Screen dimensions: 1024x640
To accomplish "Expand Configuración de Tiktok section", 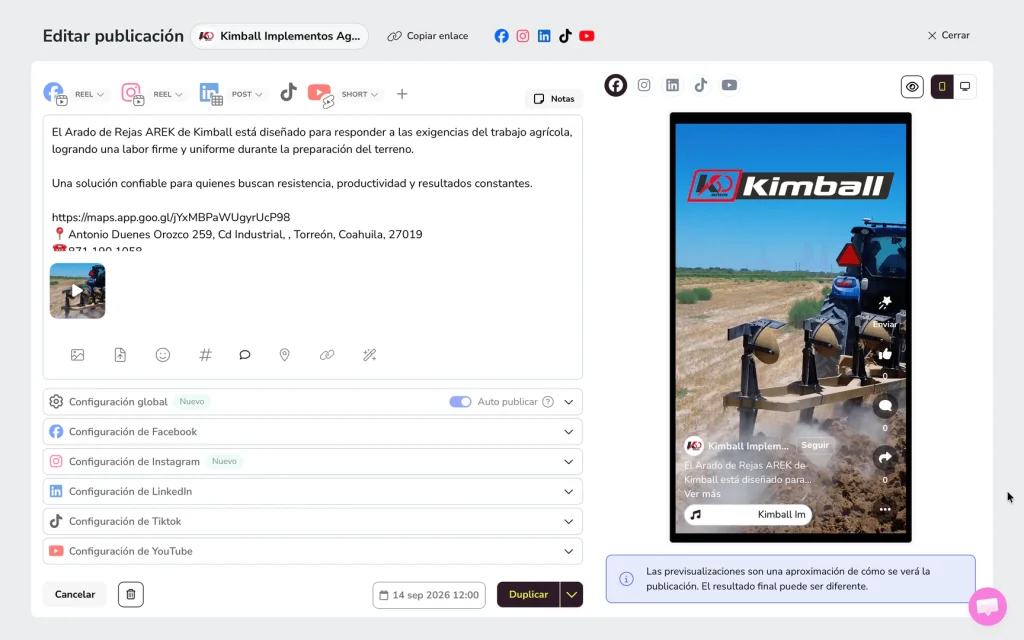I will coord(312,521).
